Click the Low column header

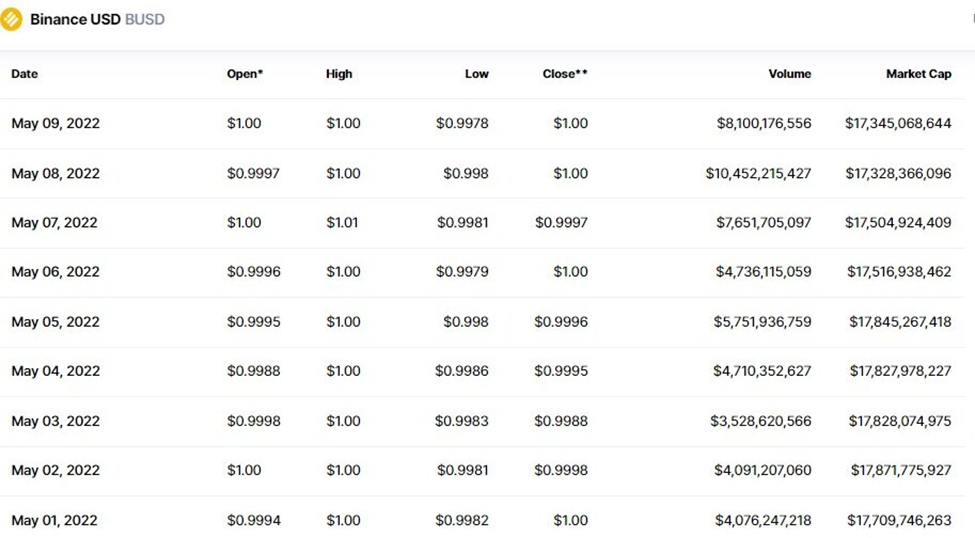click(x=477, y=74)
